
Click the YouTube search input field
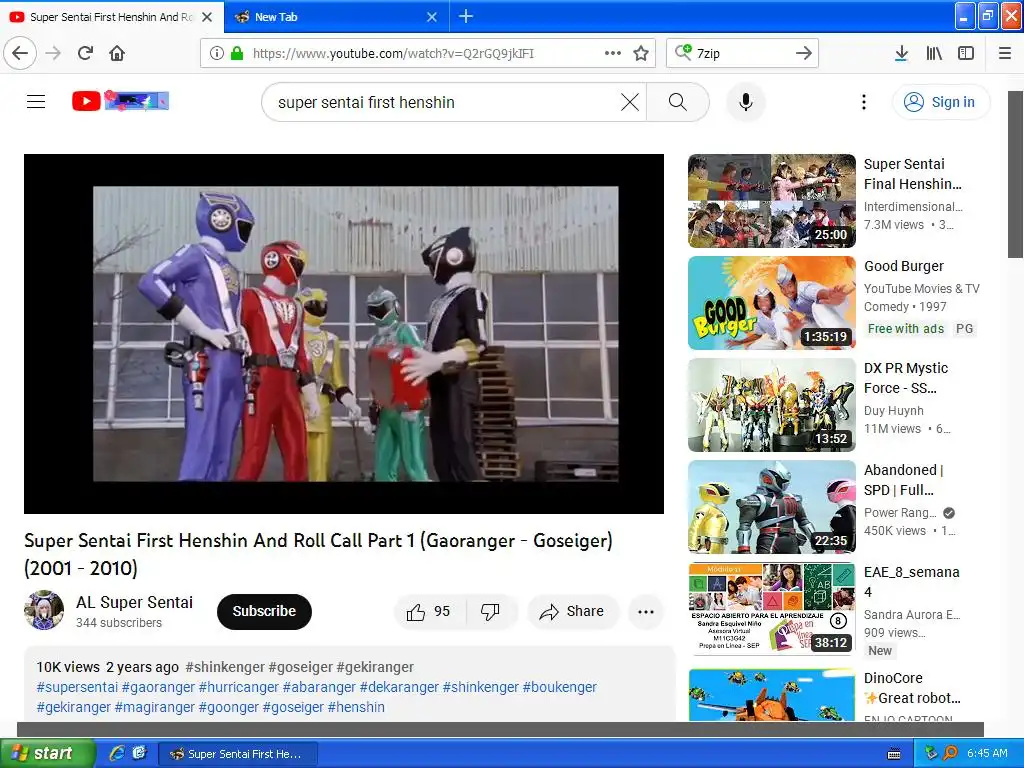point(444,102)
